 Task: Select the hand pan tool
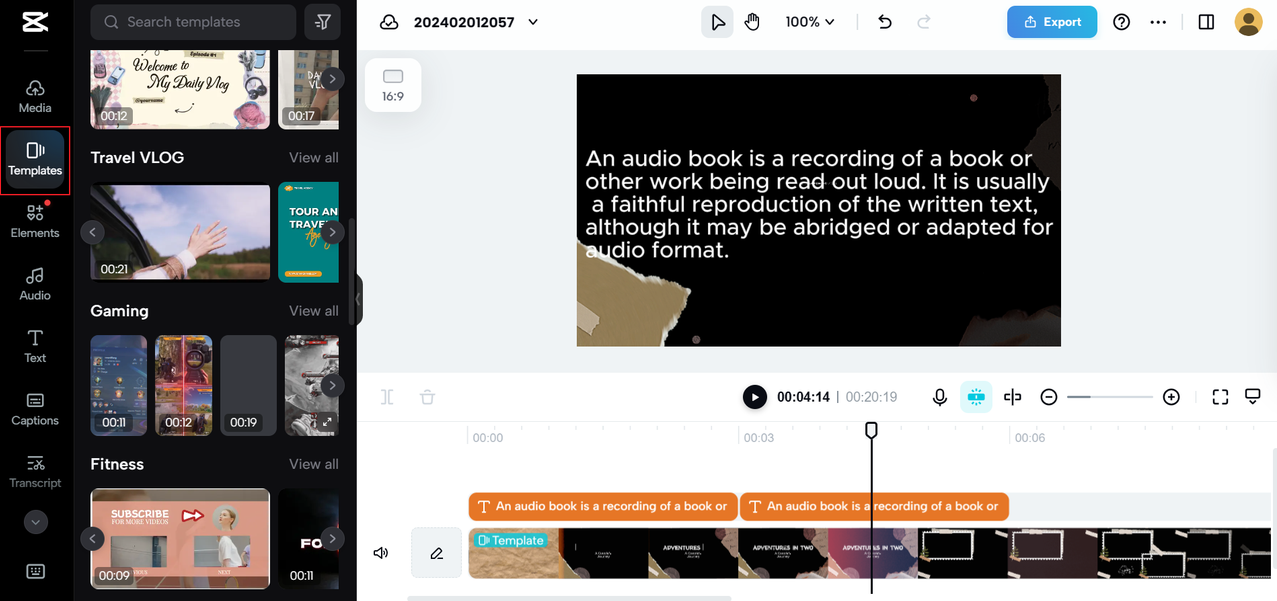[752, 22]
